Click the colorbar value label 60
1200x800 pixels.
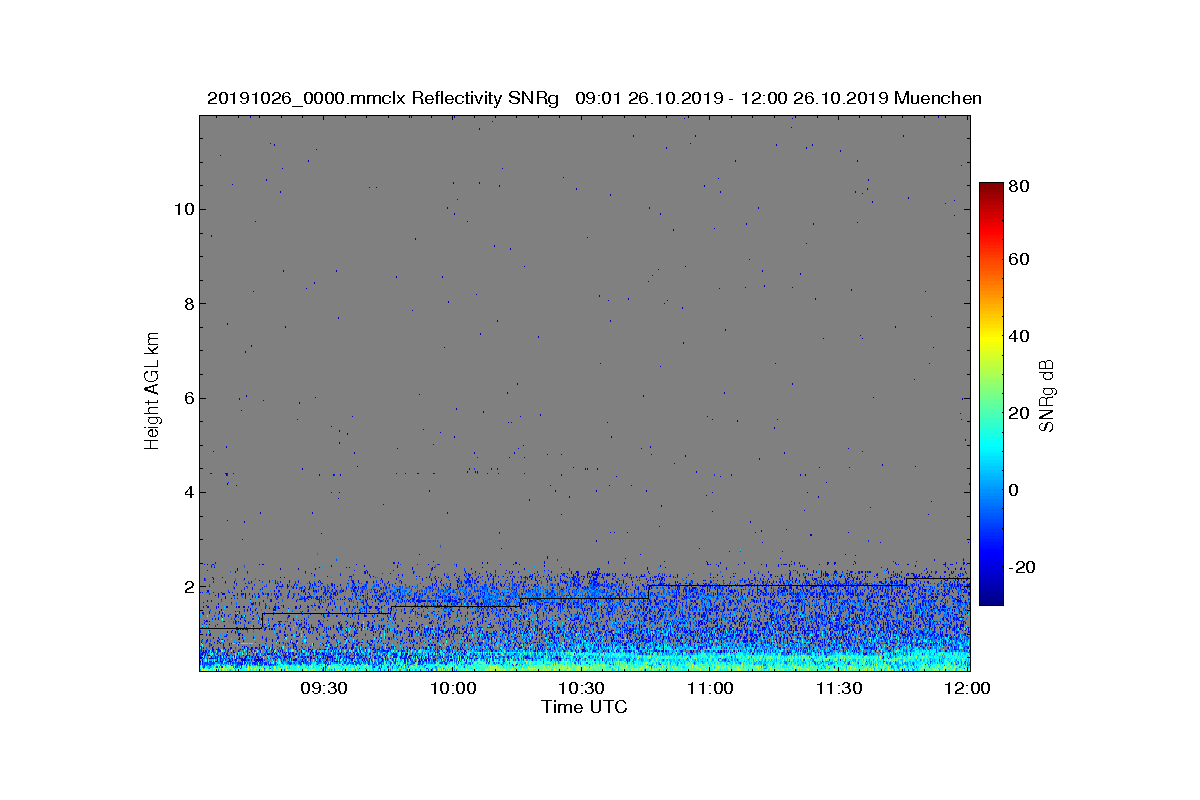pyautogui.click(x=1021, y=260)
